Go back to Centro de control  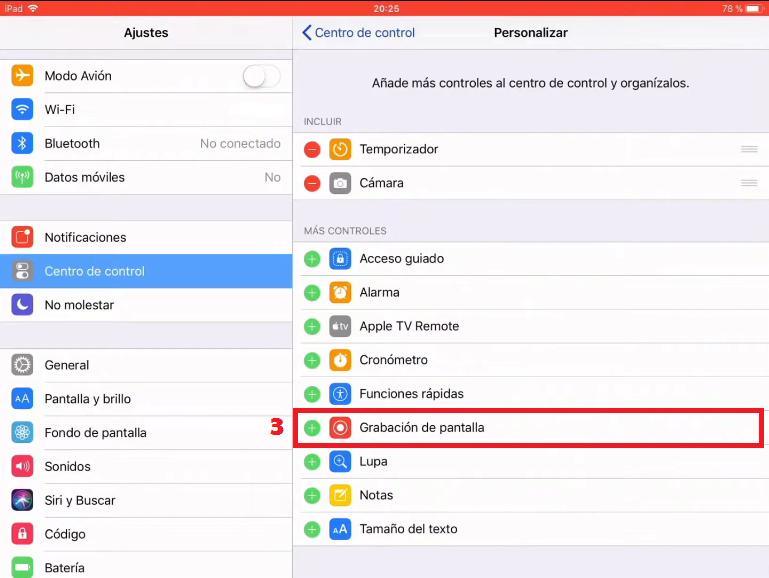[x=359, y=33]
